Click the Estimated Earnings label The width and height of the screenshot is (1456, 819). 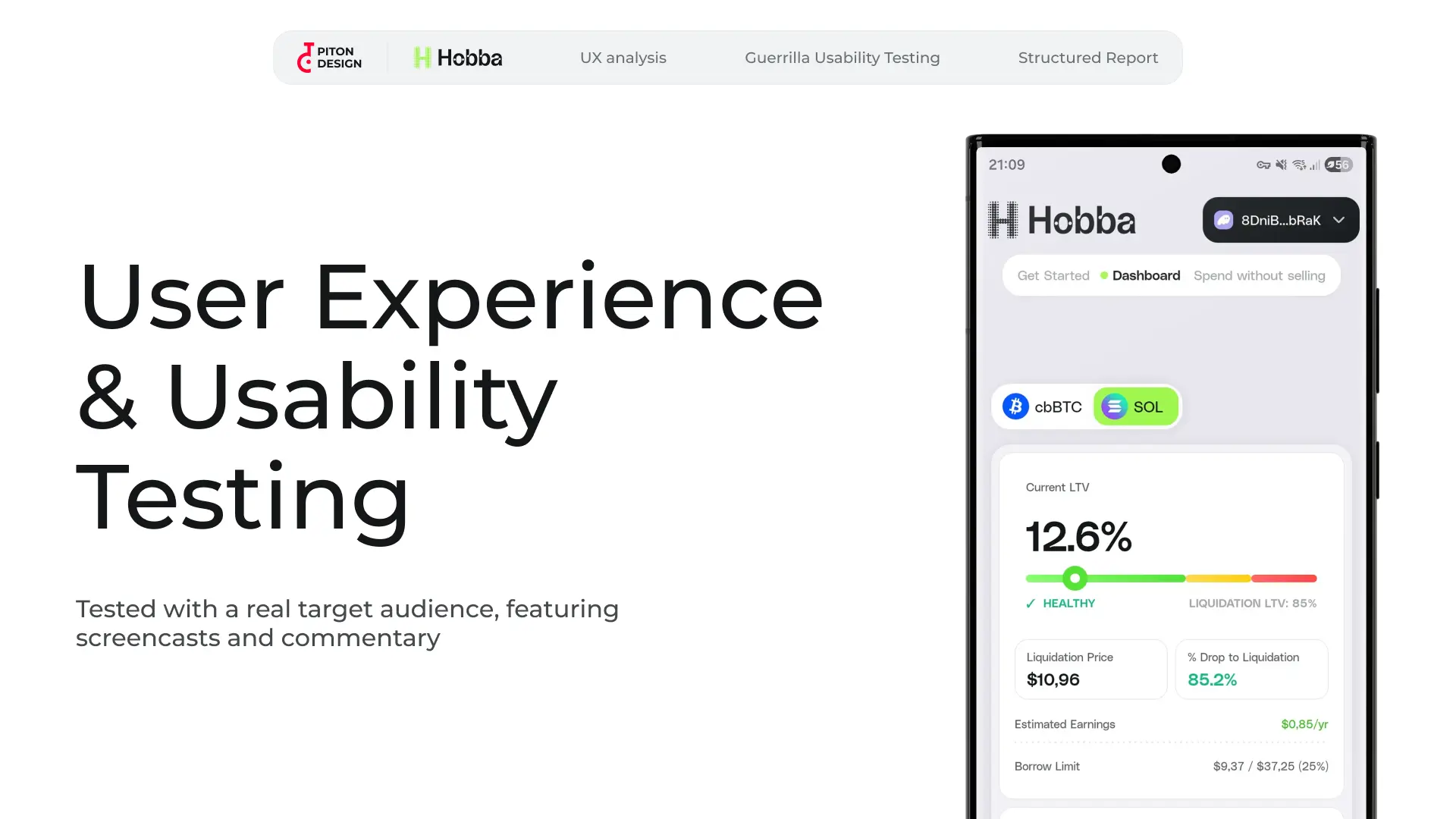pos(1065,724)
